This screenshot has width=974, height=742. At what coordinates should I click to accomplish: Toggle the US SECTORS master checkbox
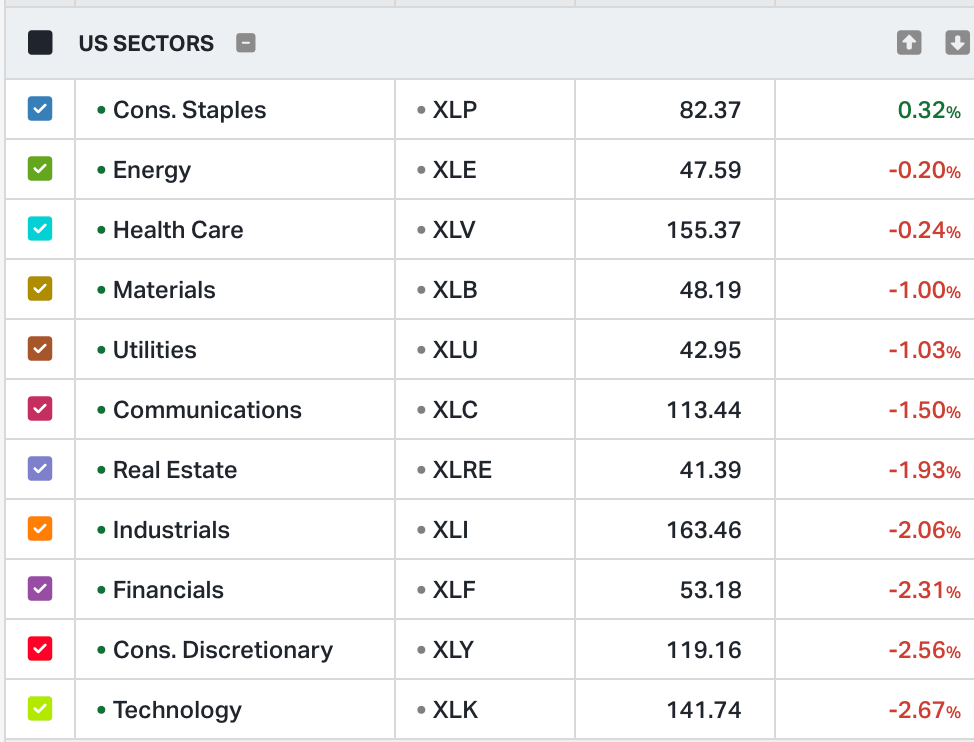click(40, 43)
